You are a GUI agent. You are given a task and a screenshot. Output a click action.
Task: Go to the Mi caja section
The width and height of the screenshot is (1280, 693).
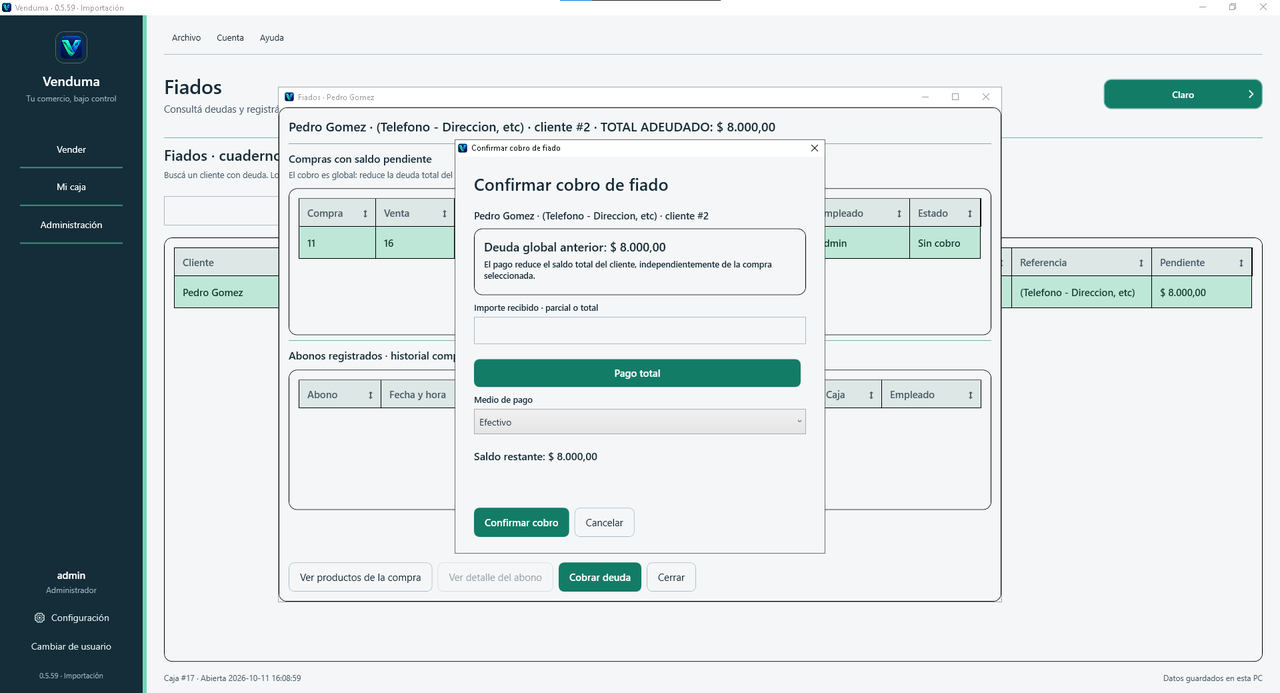coord(71,187)
